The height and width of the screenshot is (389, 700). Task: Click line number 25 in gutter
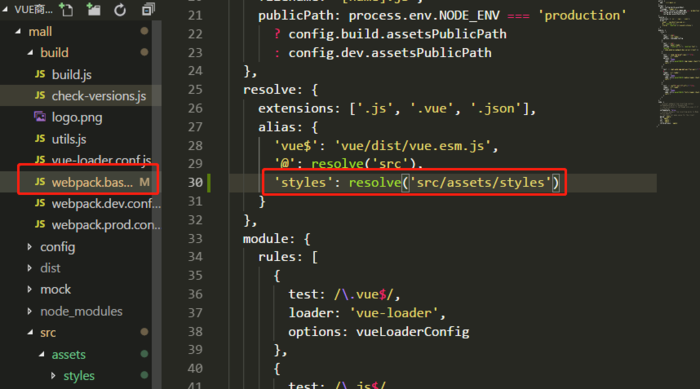pyautogui.click(x=195, y=90)
